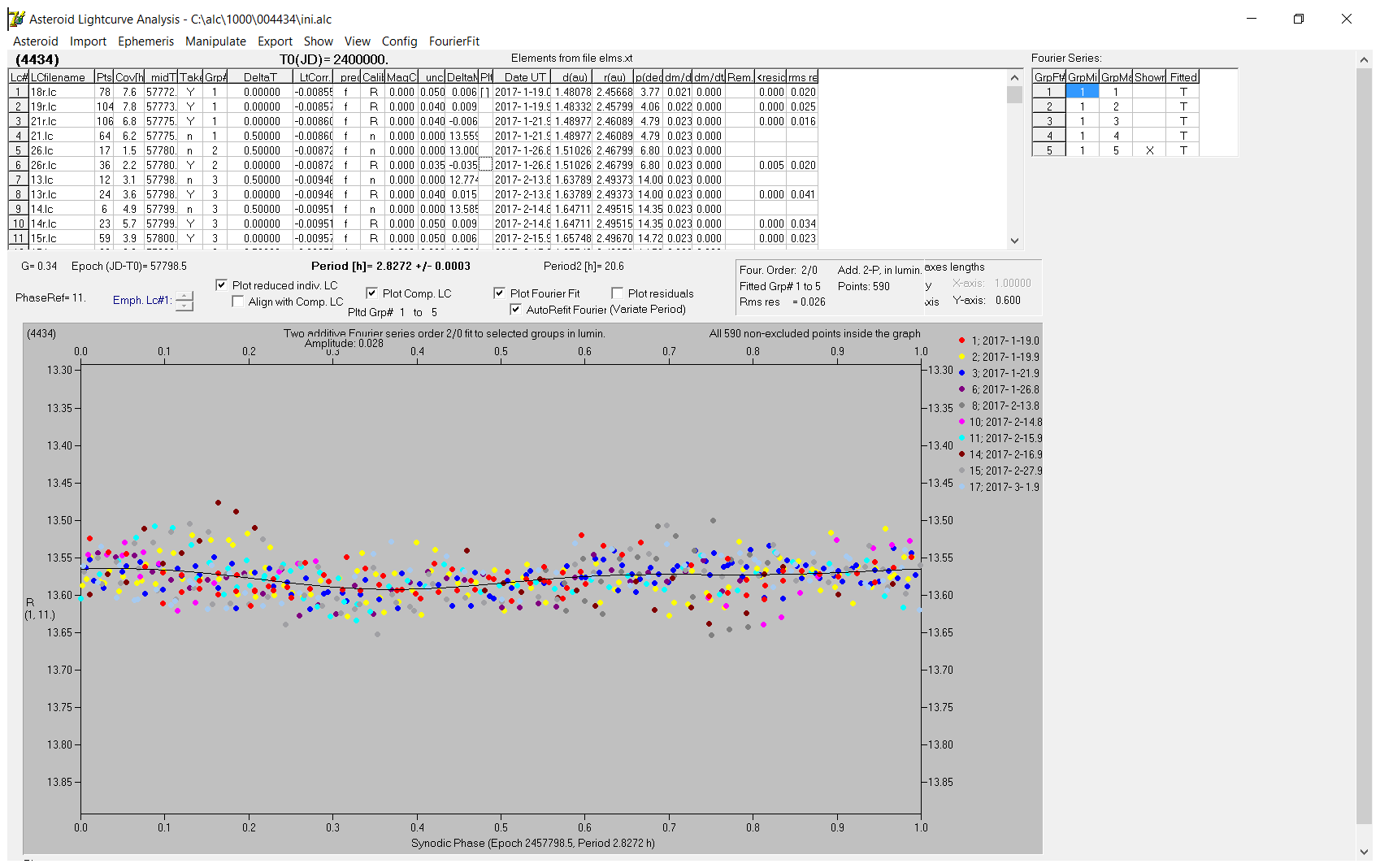Toggle Plot reduced indiv. LC checkbox
The image size is (1380, 868).
coord(221,285)
